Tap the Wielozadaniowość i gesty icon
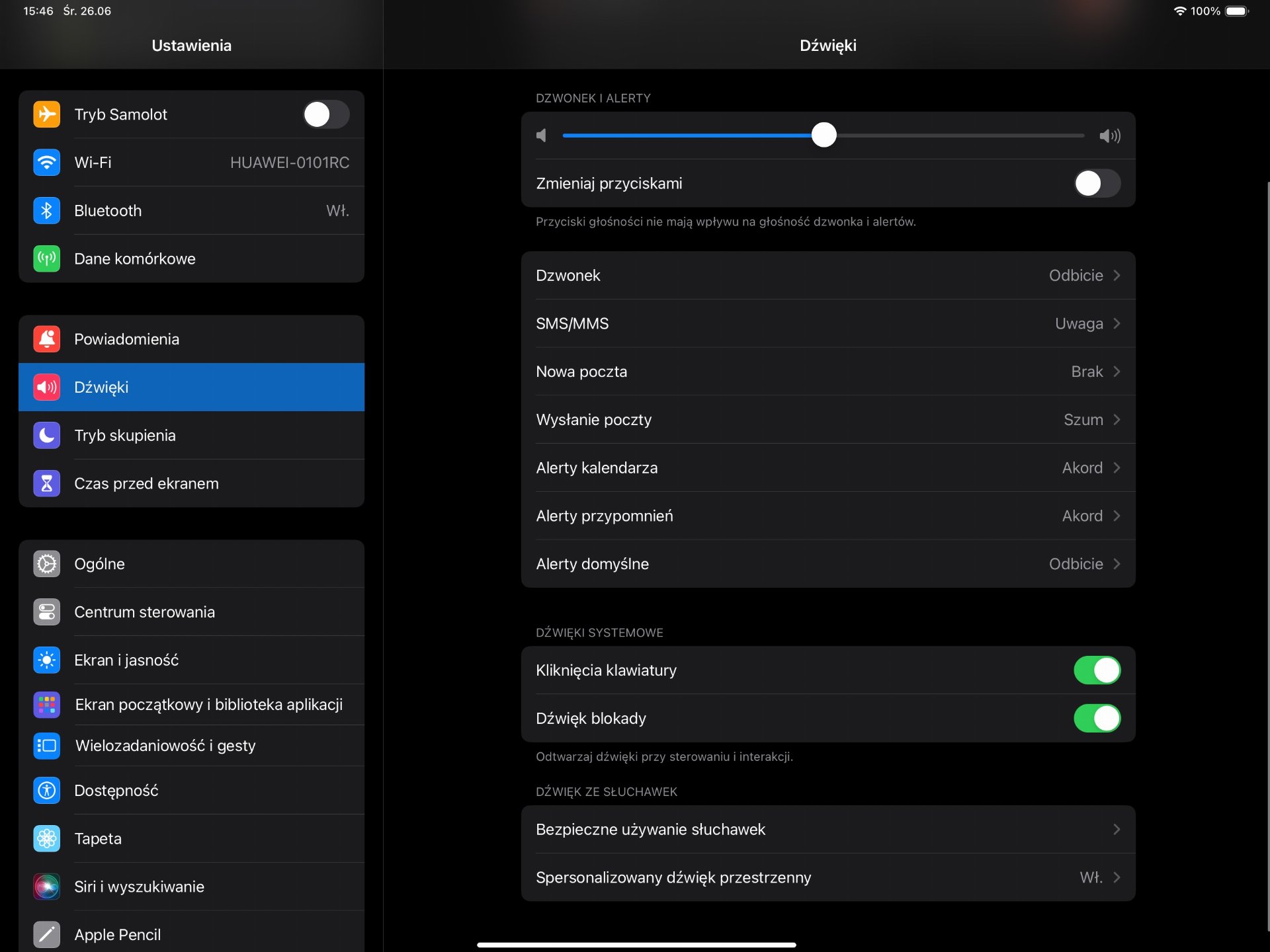The image size is (1270, 952). pos(46,746)
